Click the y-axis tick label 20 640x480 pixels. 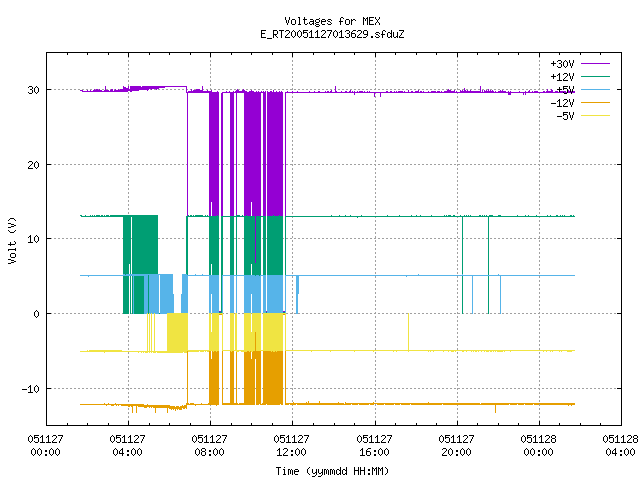point(33,165)
